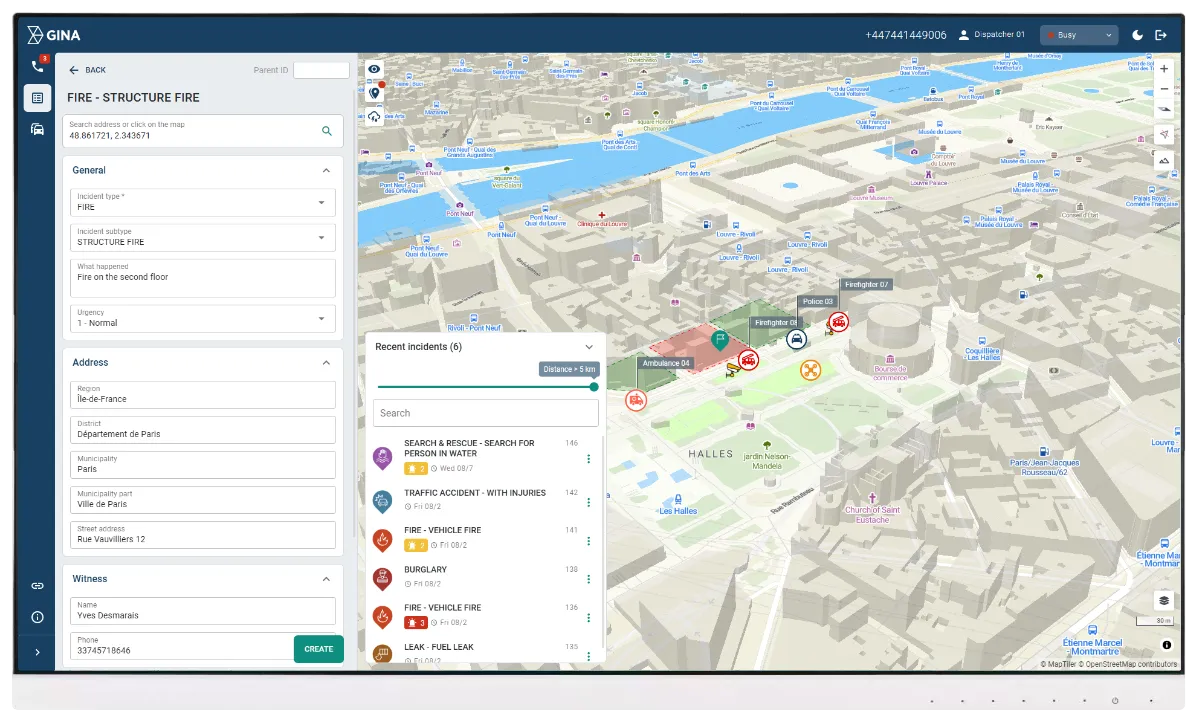Open the Busy status dropdown

[1078, 34]
